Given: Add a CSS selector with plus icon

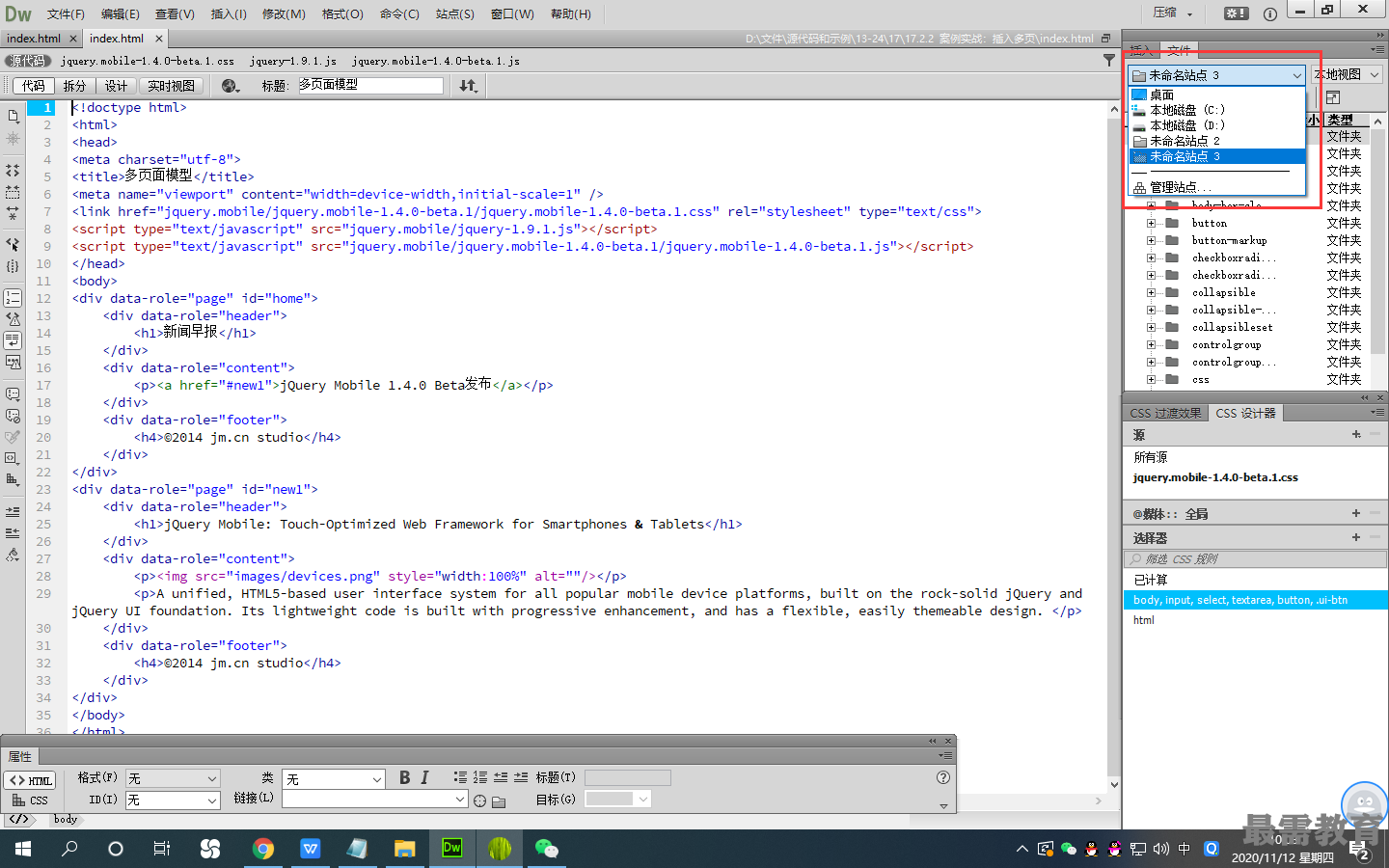Looking at the screenshot, I should pos(1356,537).
